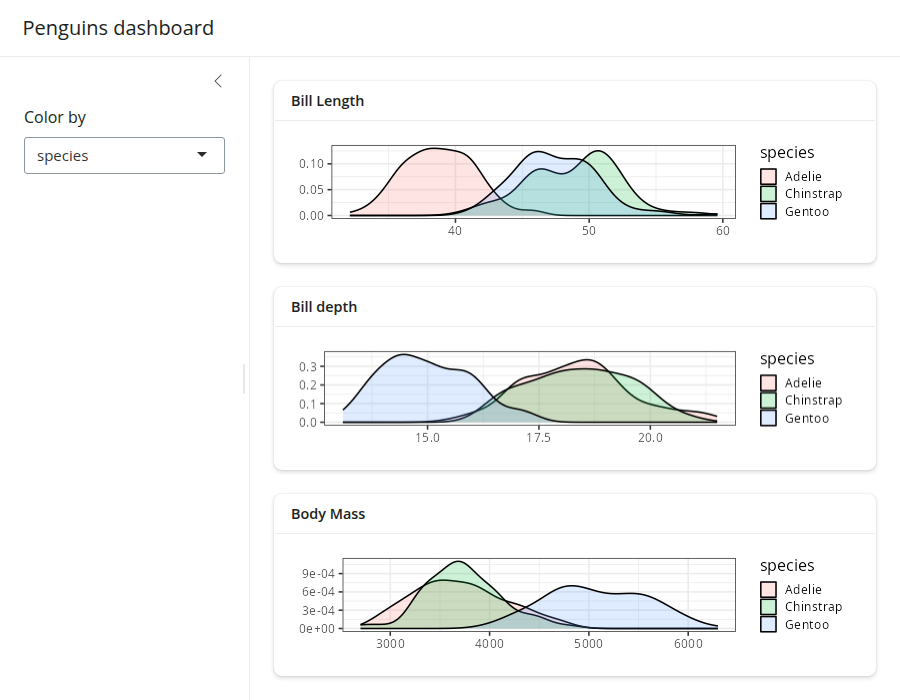This screenshot has height=700, width=900.
Task: Click the Penguins dashboard title
Action: (118, 28)
